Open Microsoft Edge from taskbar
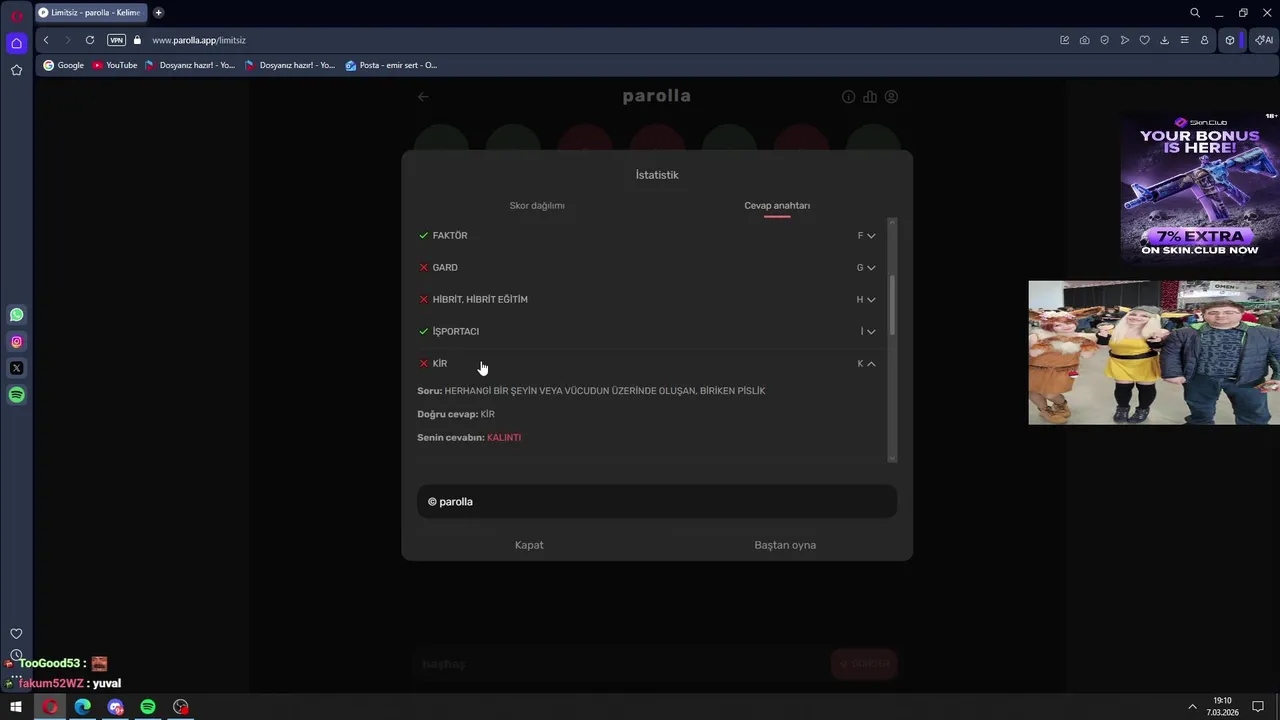The image size is (1280, 720). tap(82, 707)
